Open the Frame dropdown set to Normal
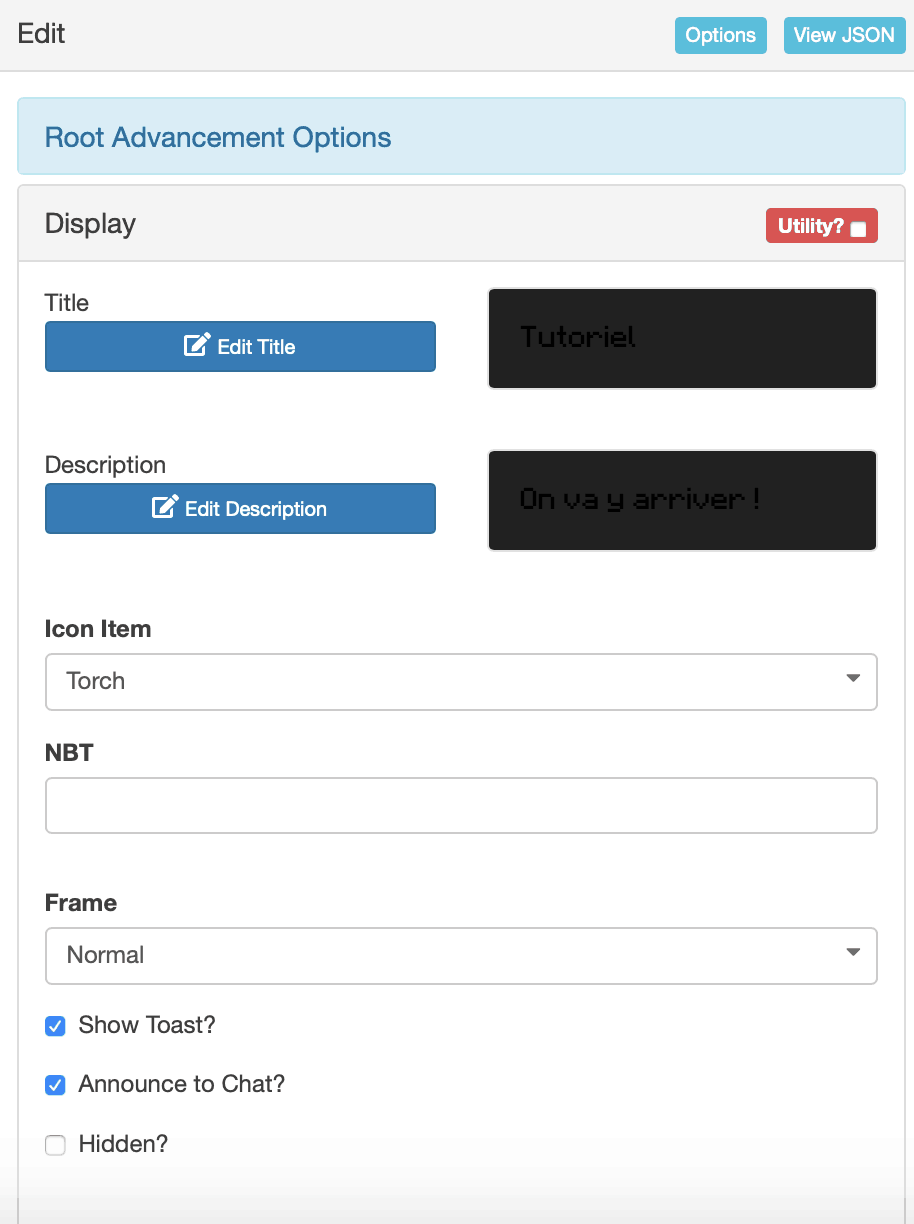 point(461,956)
